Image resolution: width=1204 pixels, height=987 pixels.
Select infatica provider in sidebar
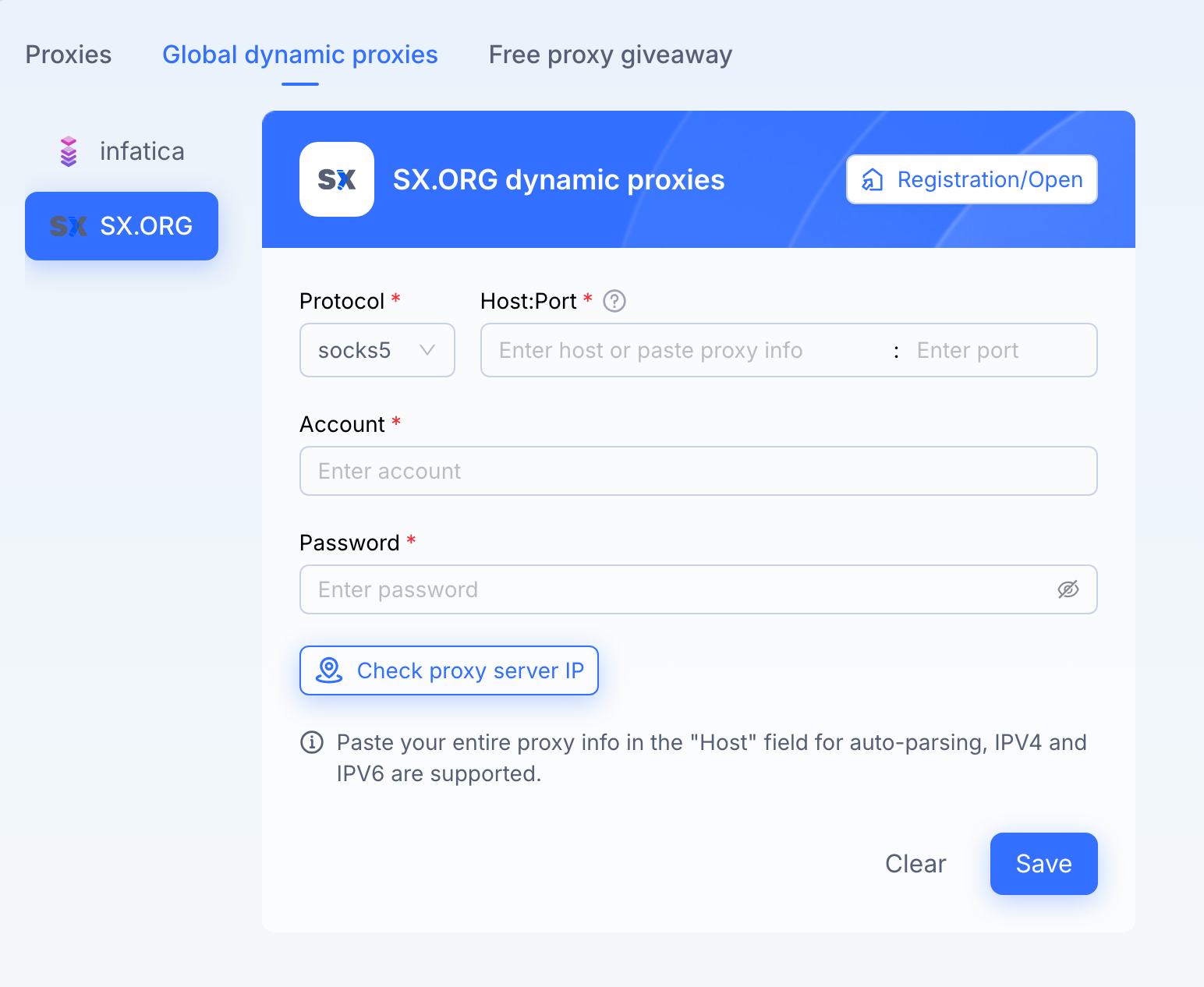[x=122, y=151]
